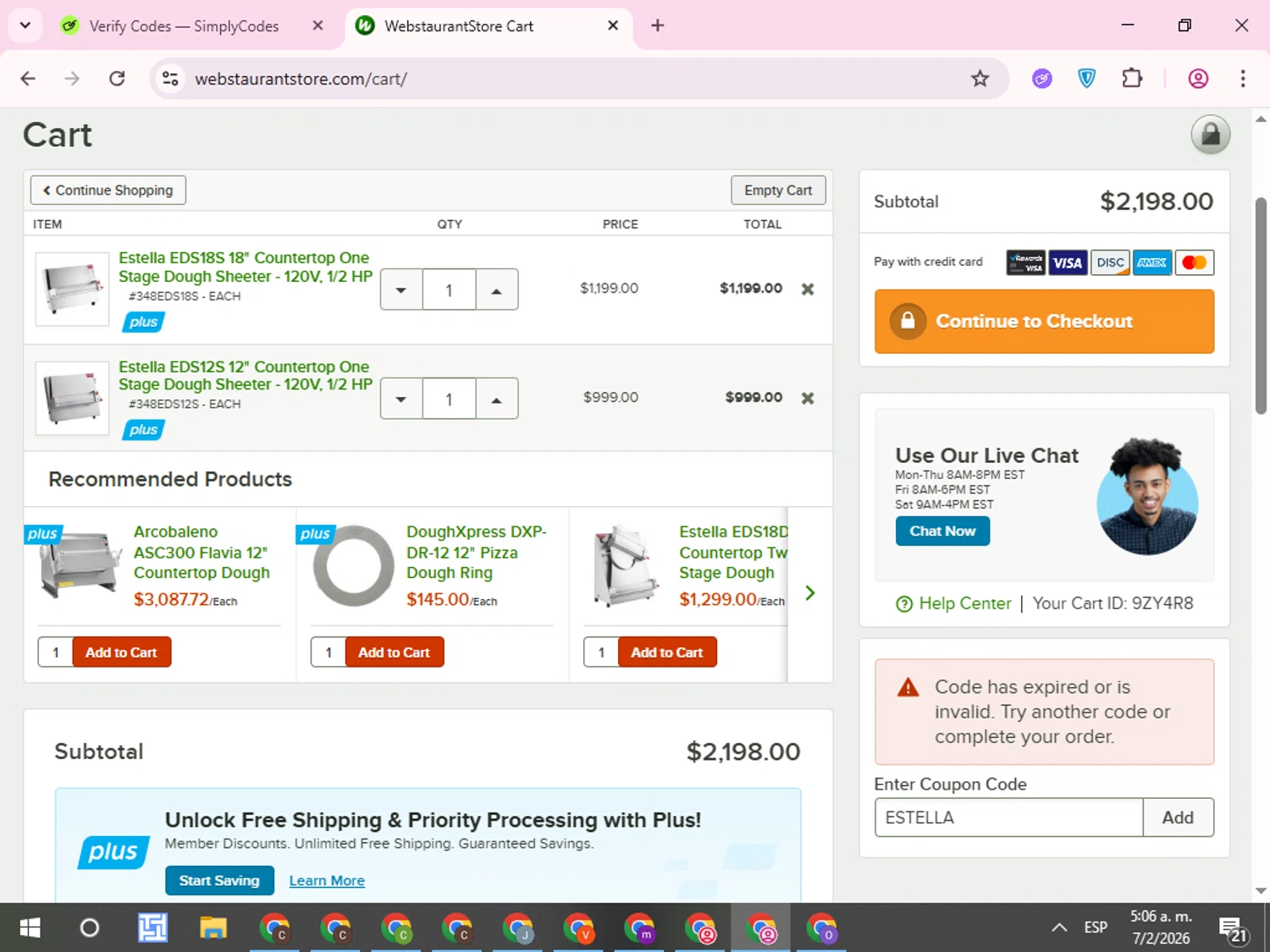Add Arcobaleno ASC300 Flavia to cart
The height and width of the screenshot is (952, 1270).
[x=122, y=652]
